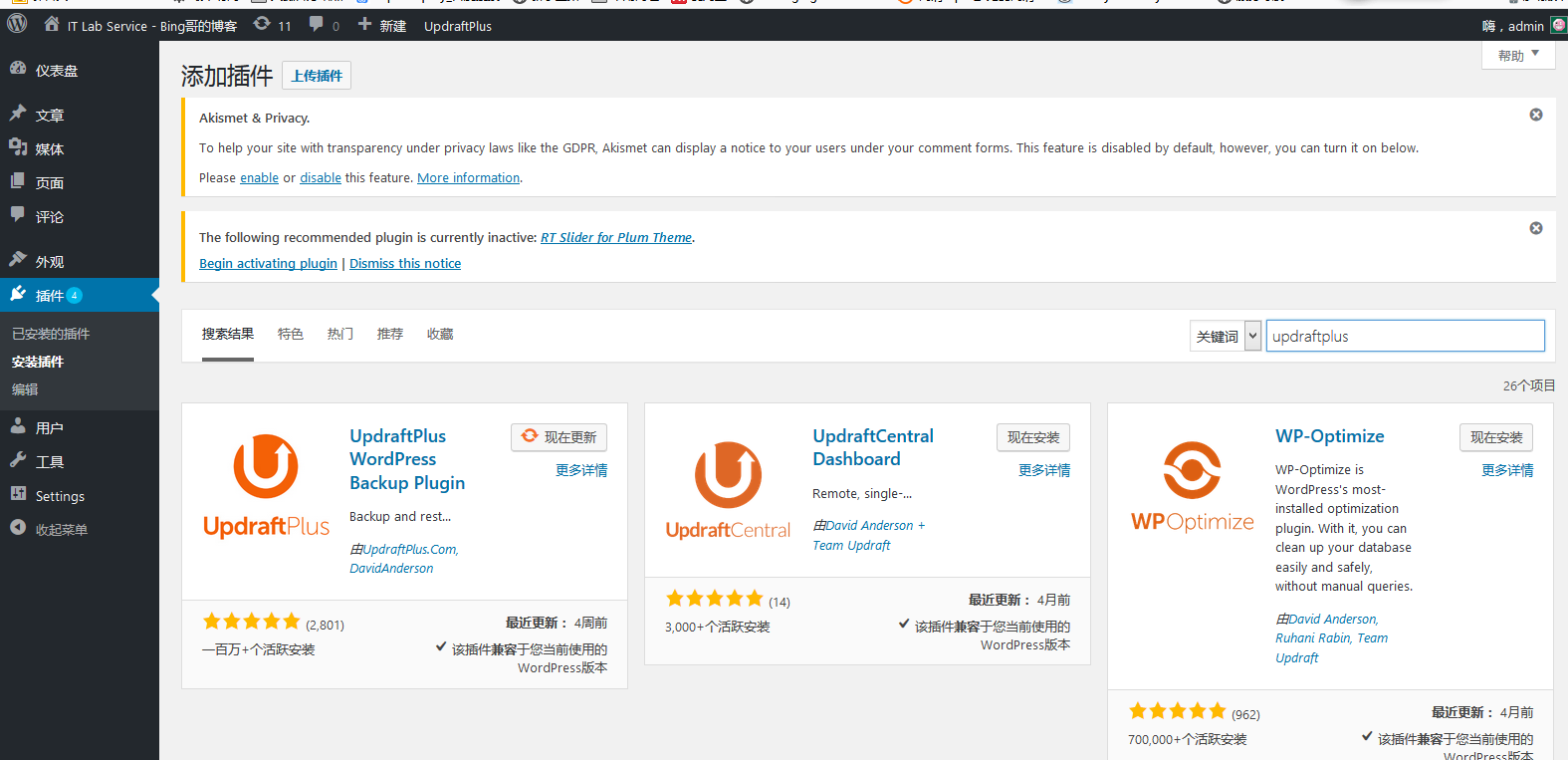Open UpdraftCentral Dashboard title link
The width and height of the screenshot is (1568, 760).
point(873,447)
